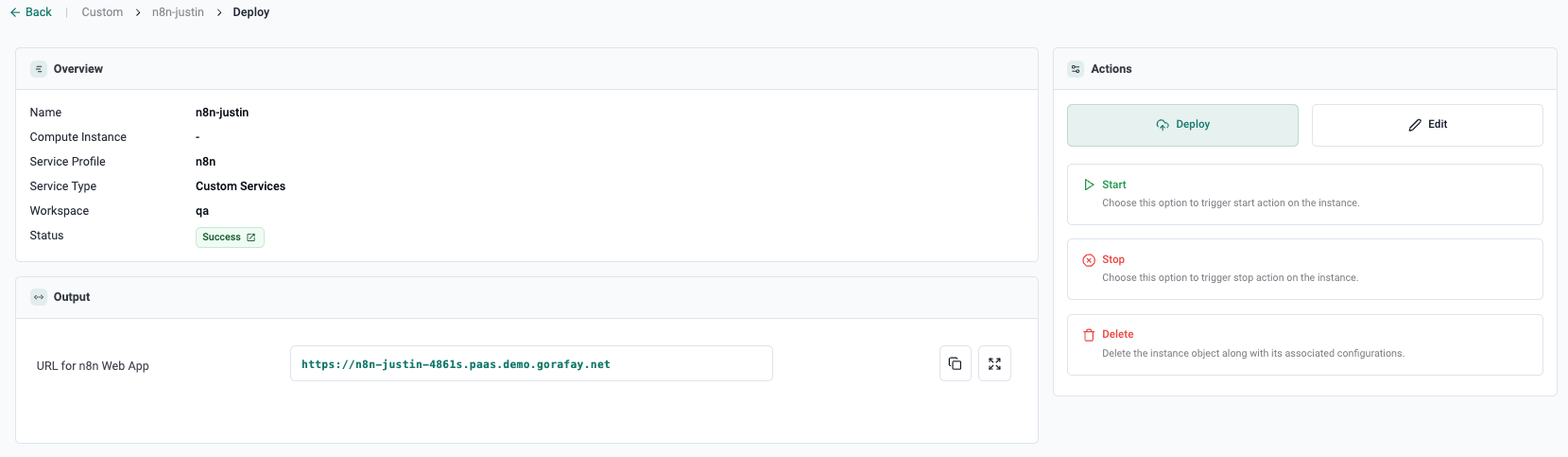
Task: Select the Delete action card
Action: click(x=1304, y=344)
